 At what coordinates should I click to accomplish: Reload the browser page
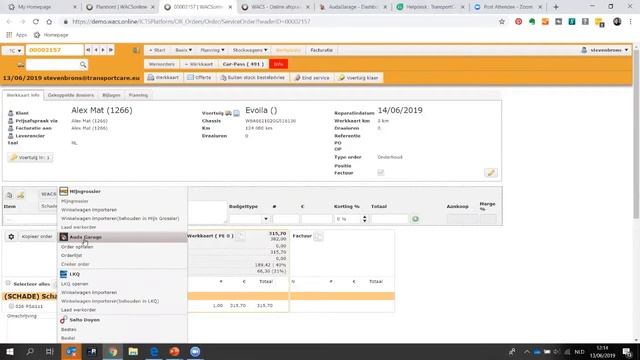tap(36, 22)
